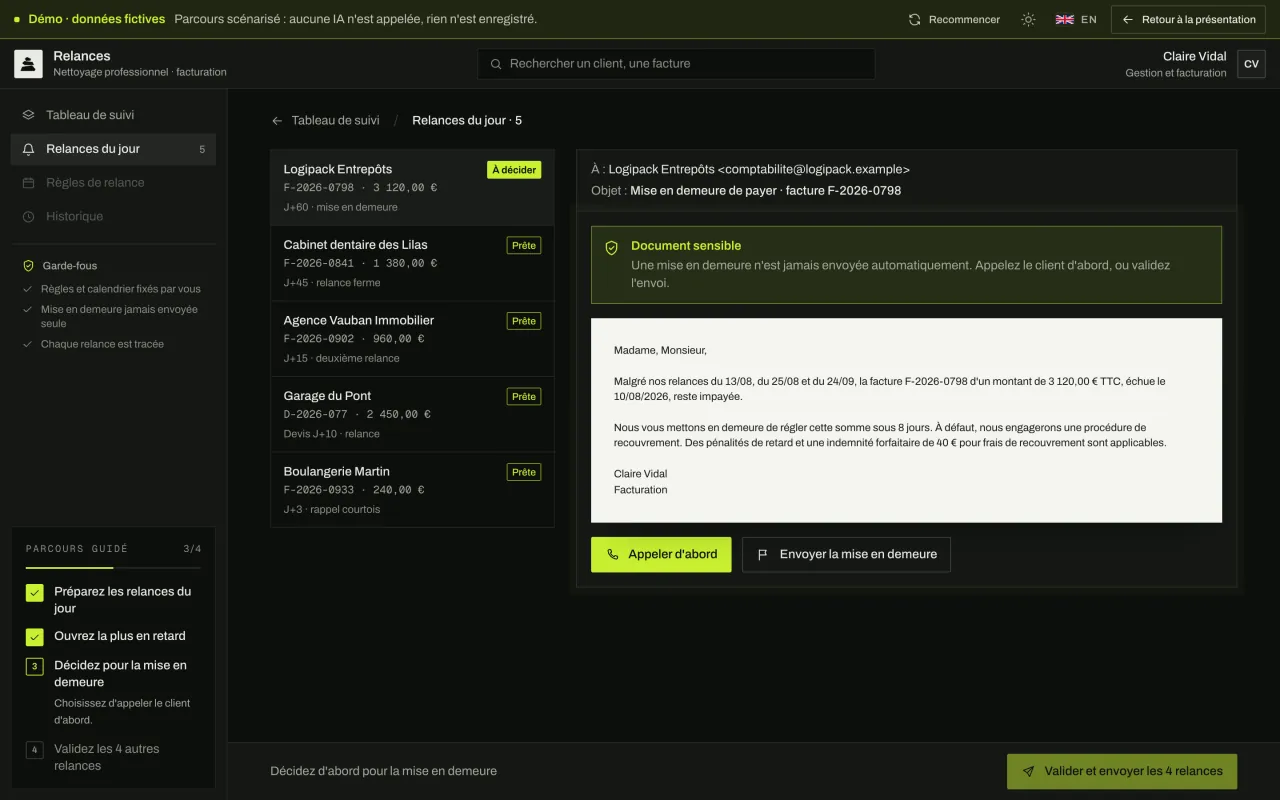Click the Prête badge for Boulangerie Martin

[x=524, y=472]
